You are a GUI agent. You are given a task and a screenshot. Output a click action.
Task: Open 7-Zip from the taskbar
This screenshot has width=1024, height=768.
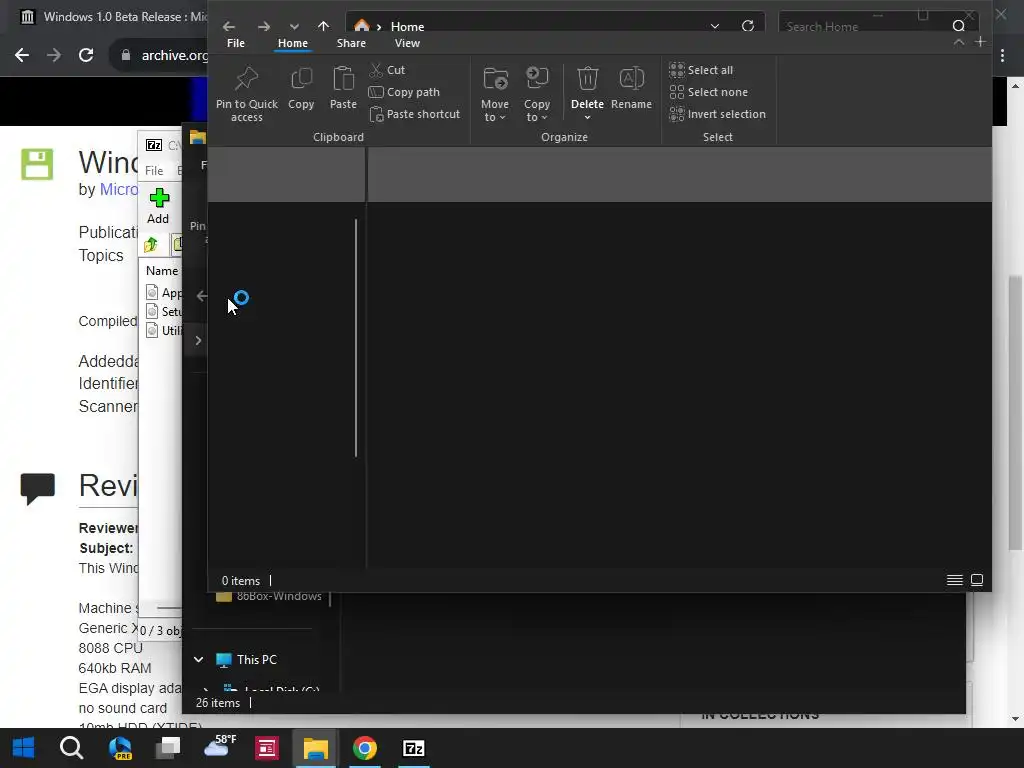coord(413,748)
